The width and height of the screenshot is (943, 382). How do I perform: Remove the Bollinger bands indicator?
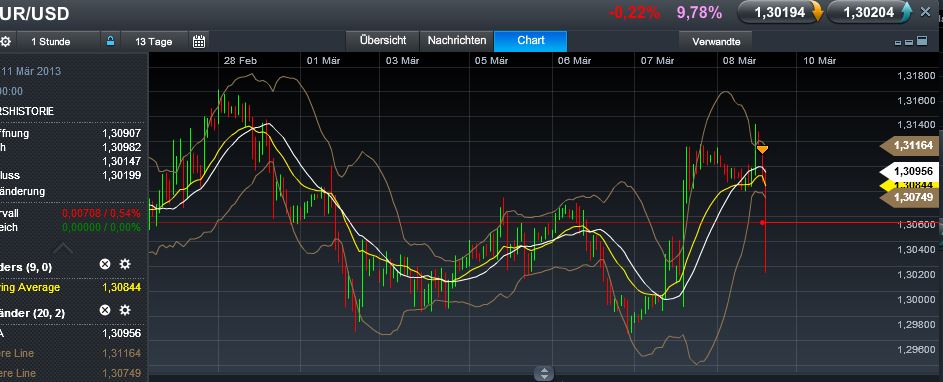[x=105, y=310]
